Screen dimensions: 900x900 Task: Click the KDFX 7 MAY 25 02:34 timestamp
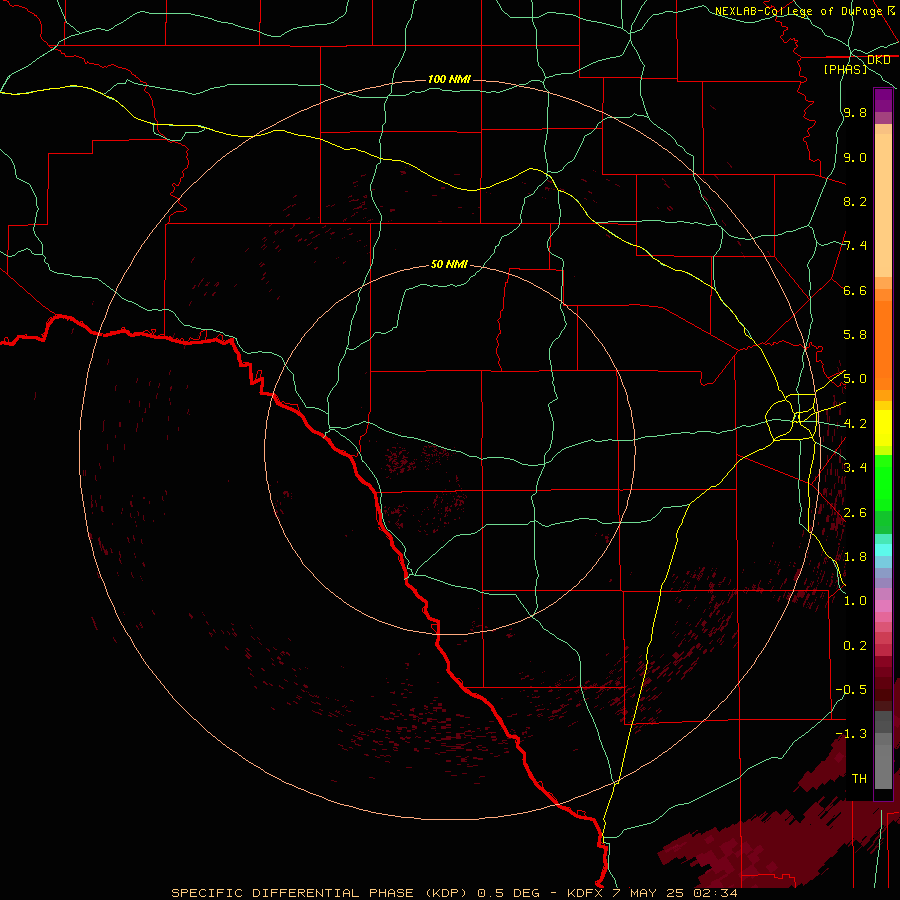pos(652,893)
